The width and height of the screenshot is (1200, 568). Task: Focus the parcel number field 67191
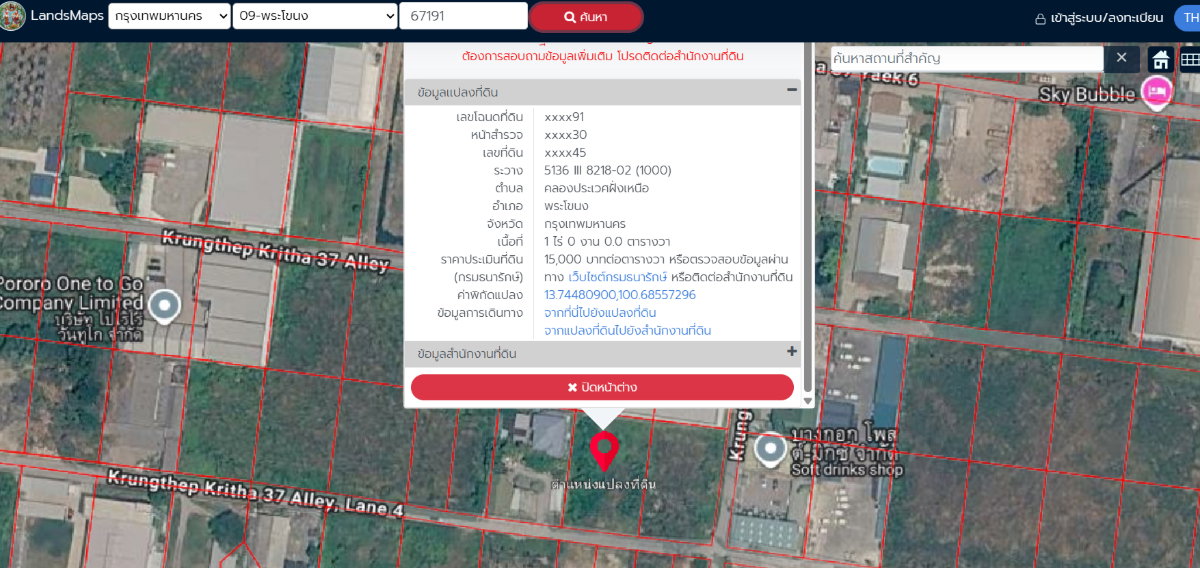coord(463,16)
